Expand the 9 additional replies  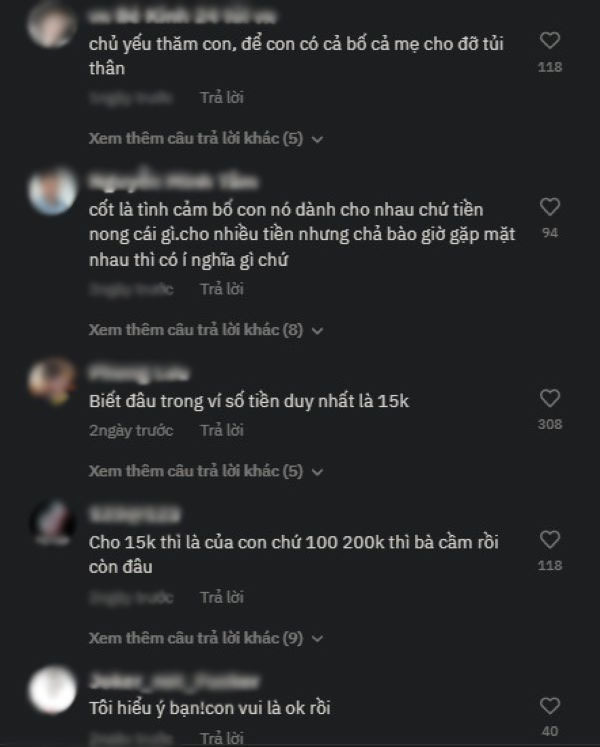pyautogui.click(x=206, y=638)
